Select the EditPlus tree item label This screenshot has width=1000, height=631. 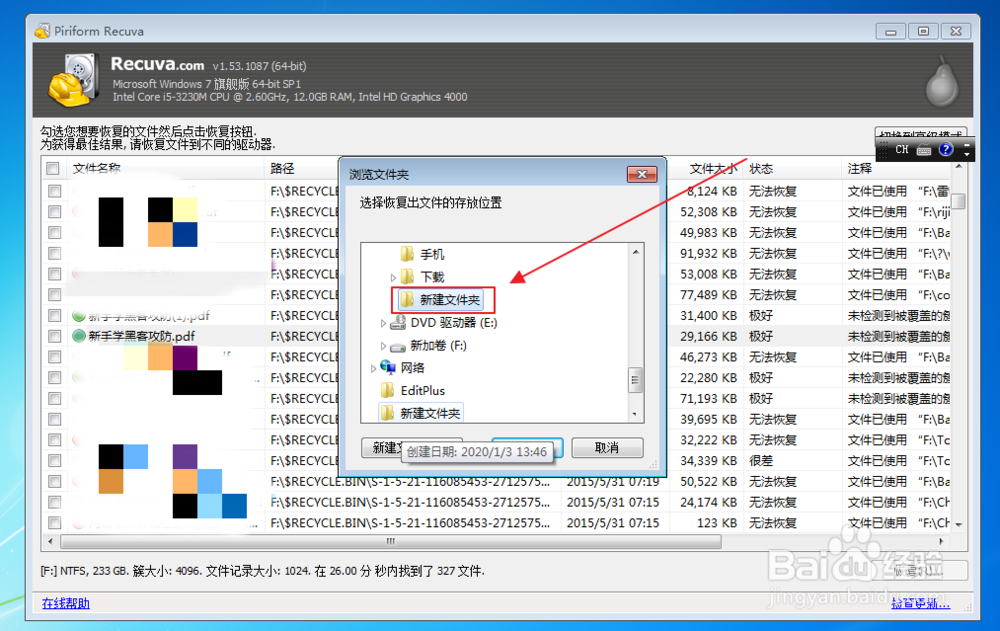point(423,390)
